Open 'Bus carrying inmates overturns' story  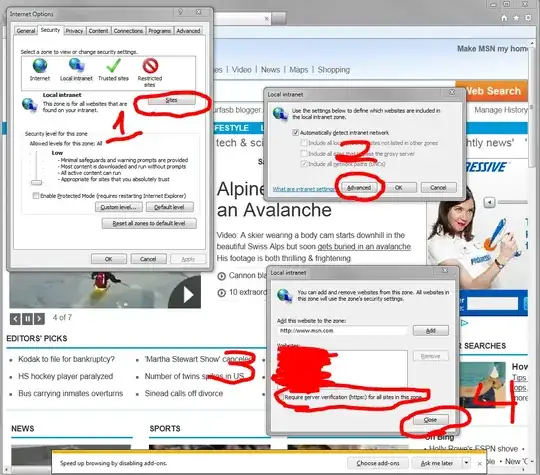(x=71, y=393)
